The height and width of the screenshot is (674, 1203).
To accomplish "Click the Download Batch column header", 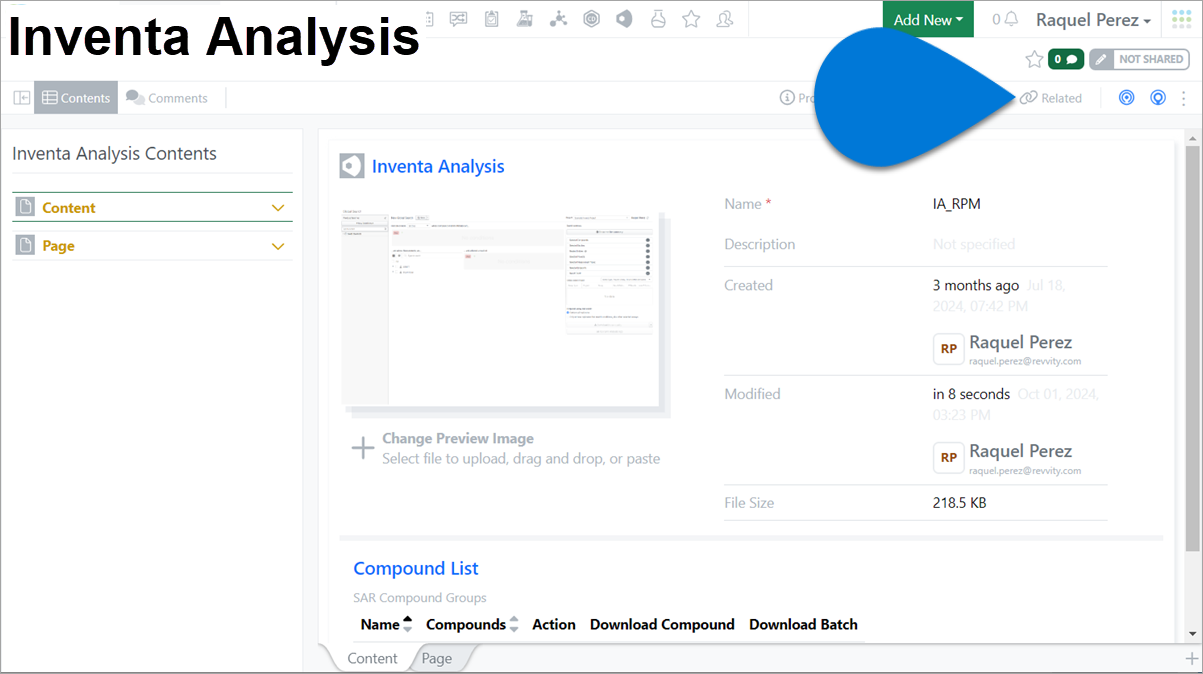I will 803,624.
